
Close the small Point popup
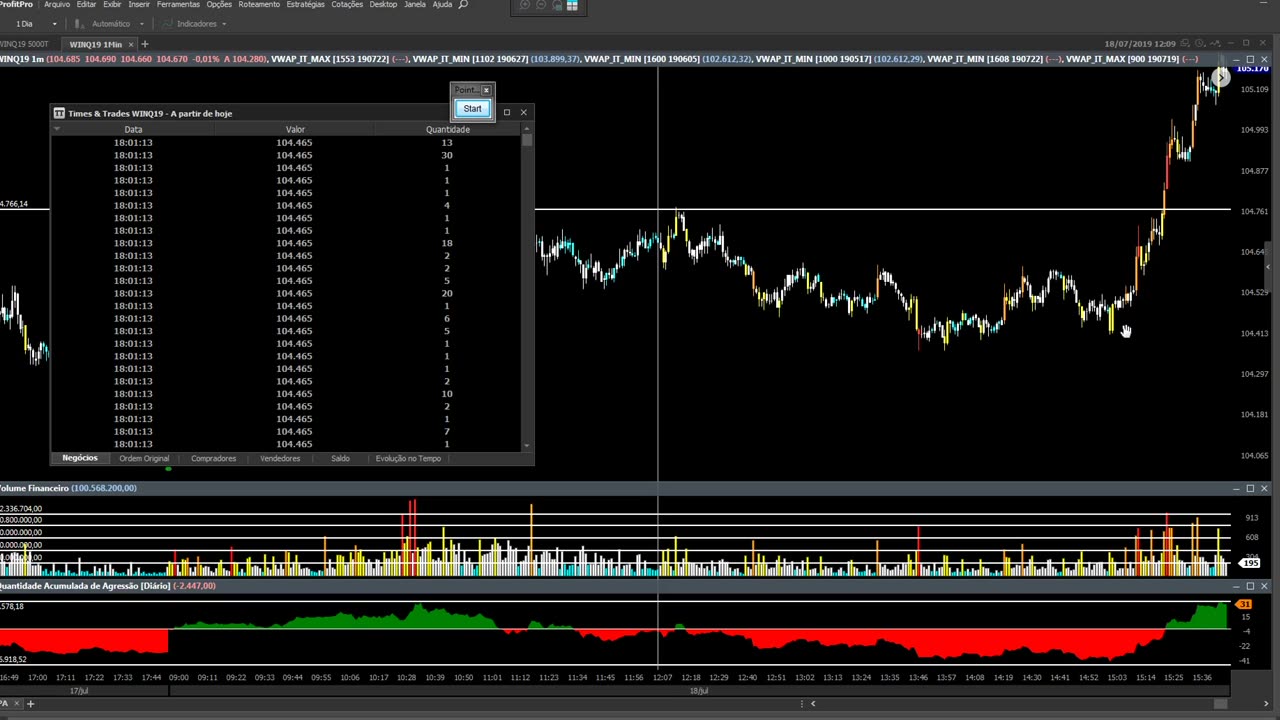(x=486, y=90)
